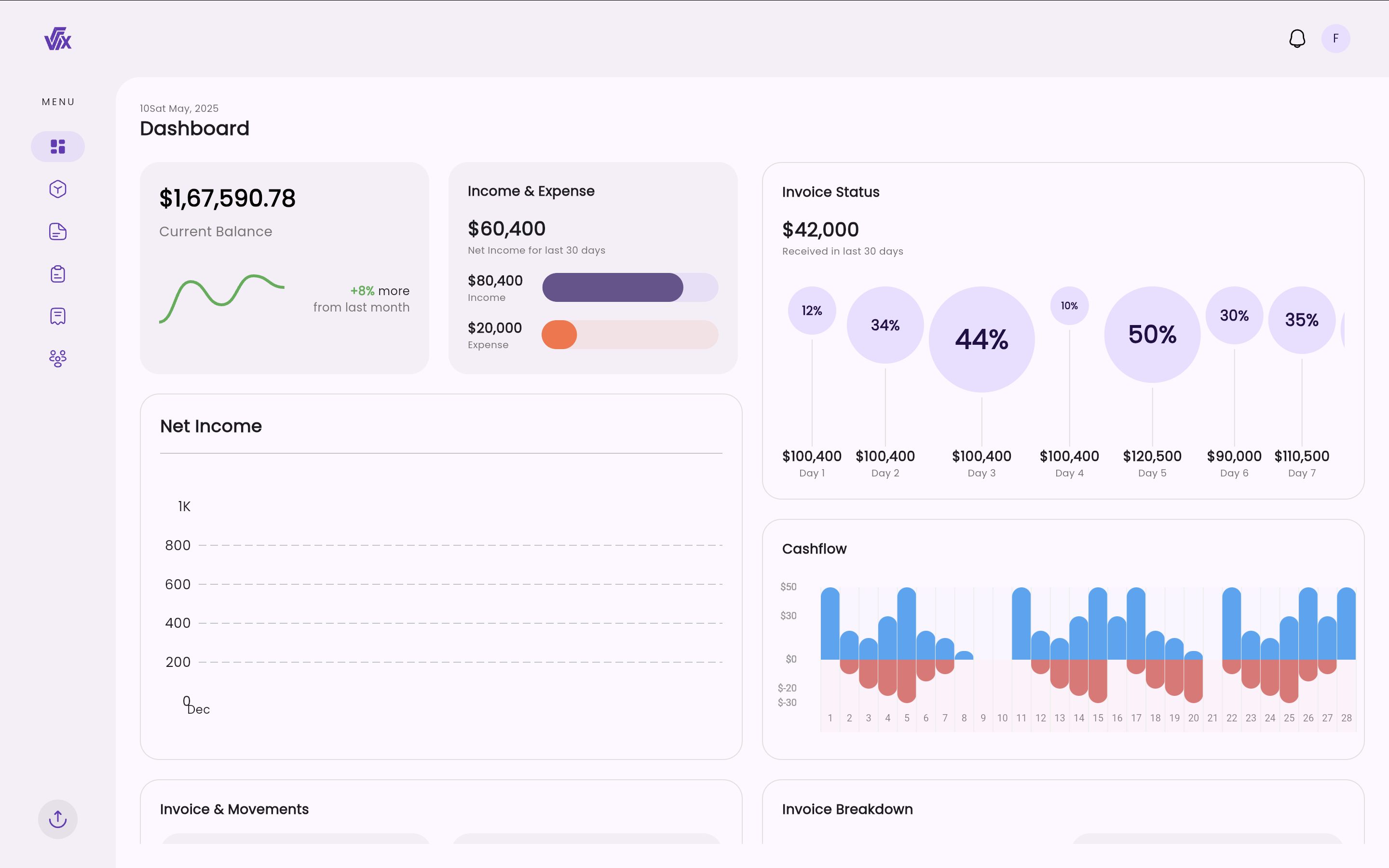Image resolution: width=1389 pixels, height=868 pixels.
Task: Click the $1,67,590.78 current balance amount
Action: click(x=227, y=199)
